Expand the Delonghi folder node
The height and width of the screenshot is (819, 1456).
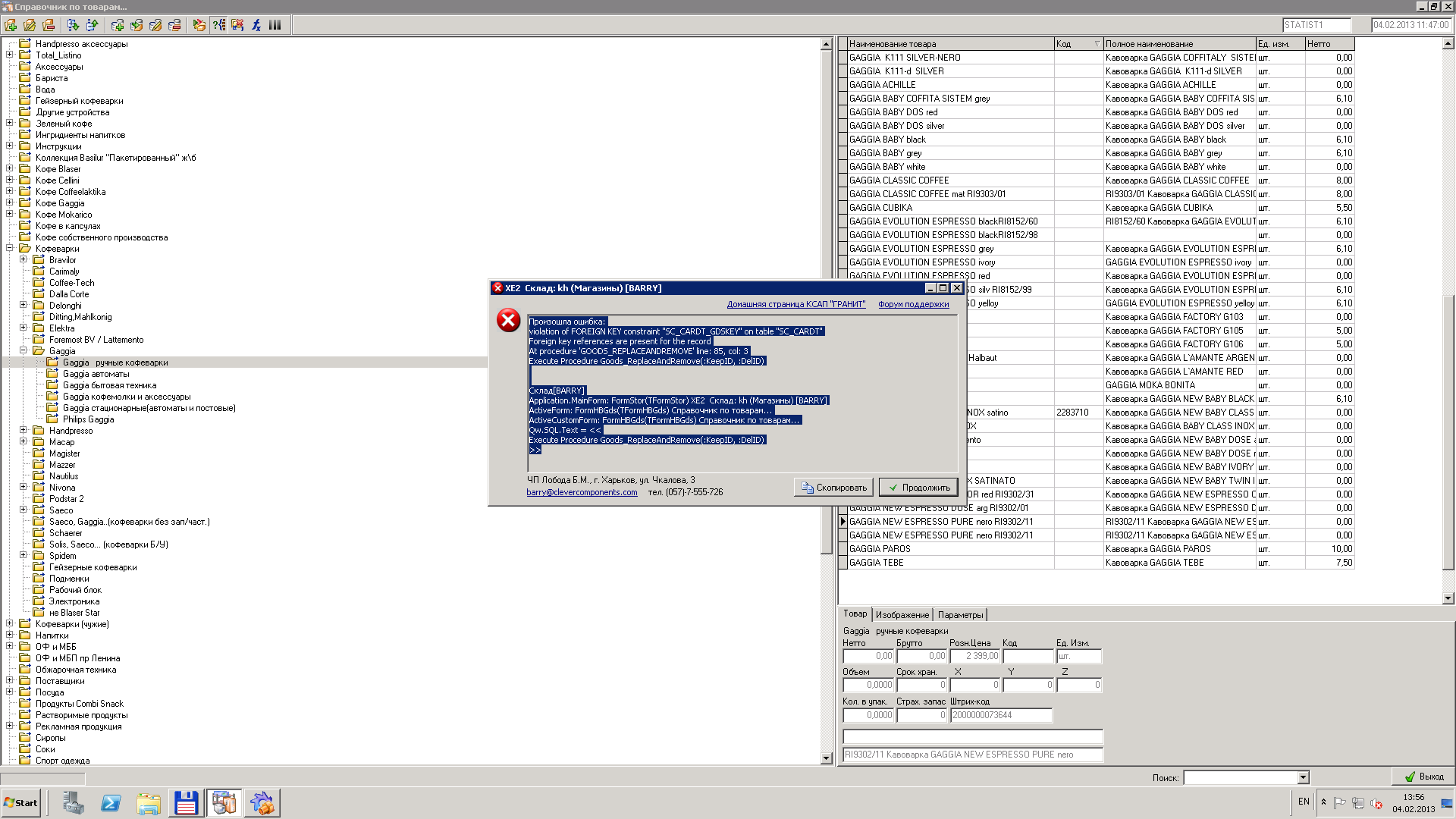tap(24, 305)
